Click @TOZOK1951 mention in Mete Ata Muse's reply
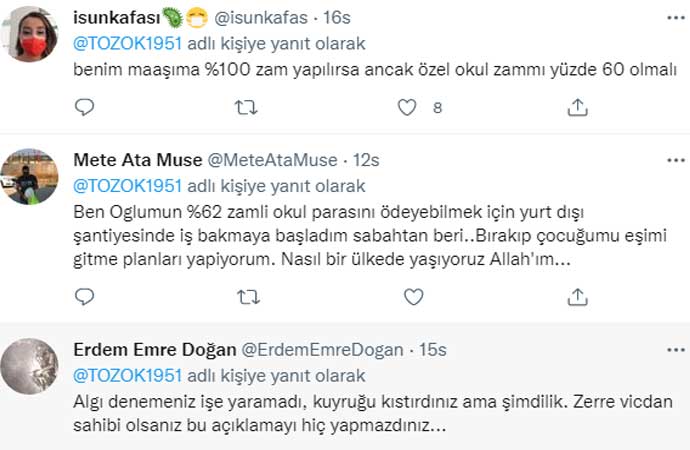The image size is (690, 450). click(x=128, y=186)
